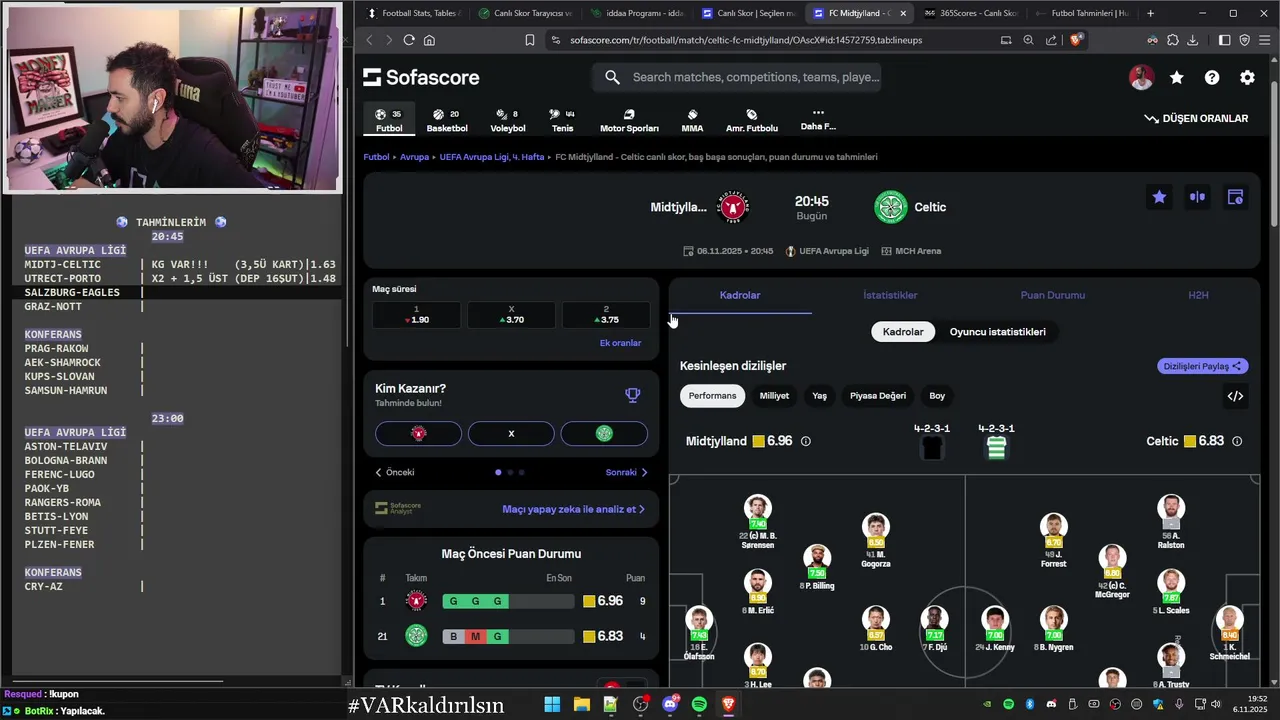The image size is (1280, 720).
Task: Open Sofascore settings gear
Action: pos(1247,77)
